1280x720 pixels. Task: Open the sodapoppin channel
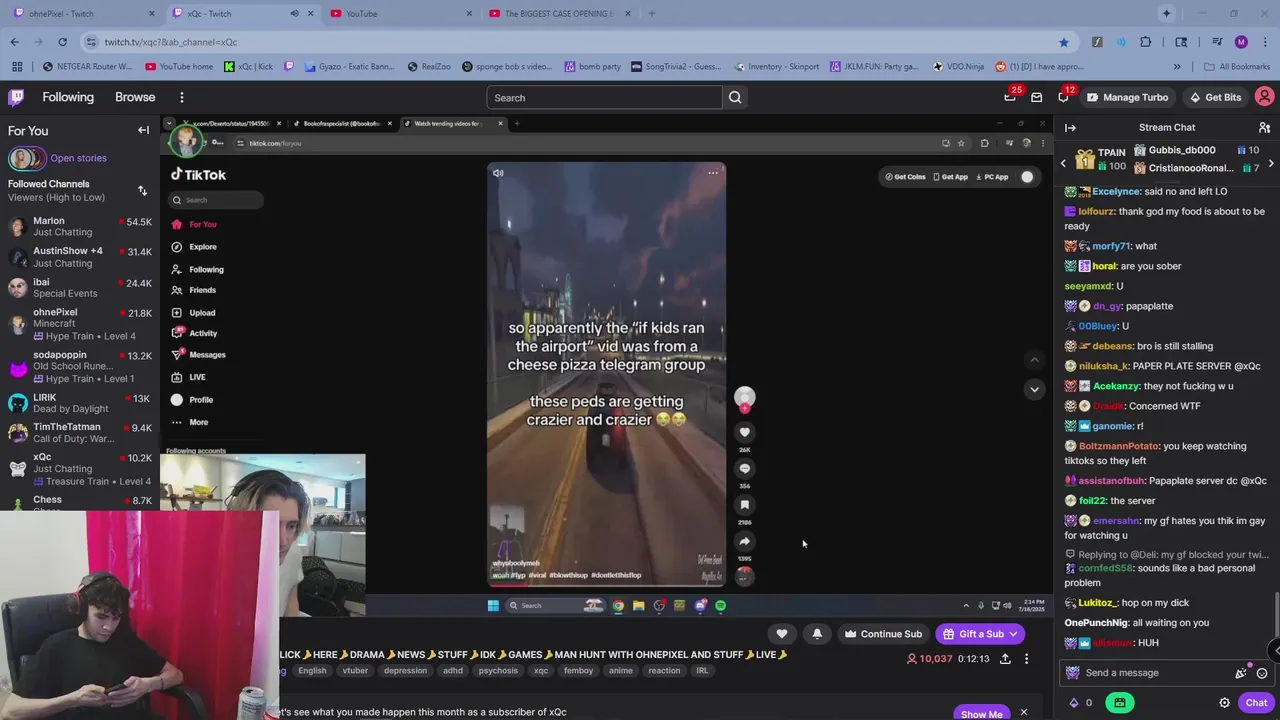pyautogui.click(x=80, y=366)
